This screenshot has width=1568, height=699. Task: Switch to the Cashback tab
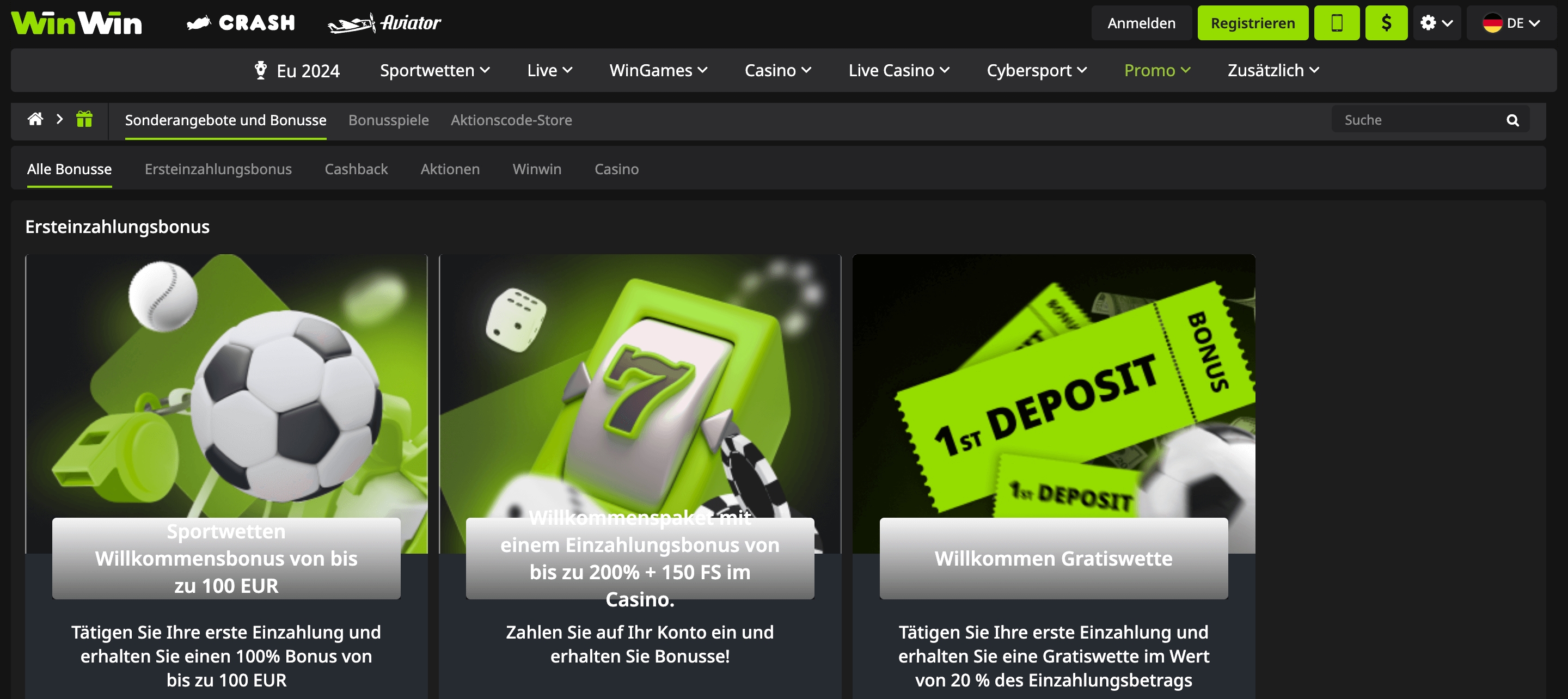[x=356, y=169]
